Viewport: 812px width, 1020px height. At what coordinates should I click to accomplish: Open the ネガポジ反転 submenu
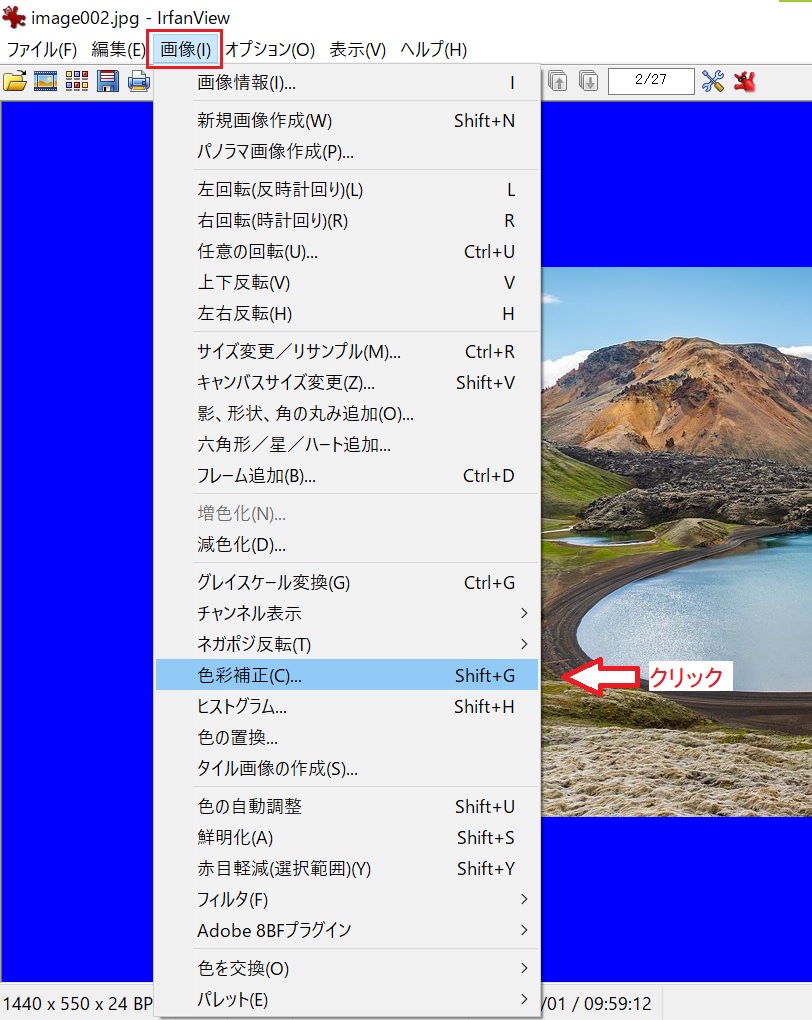click(x=300, y=644)
